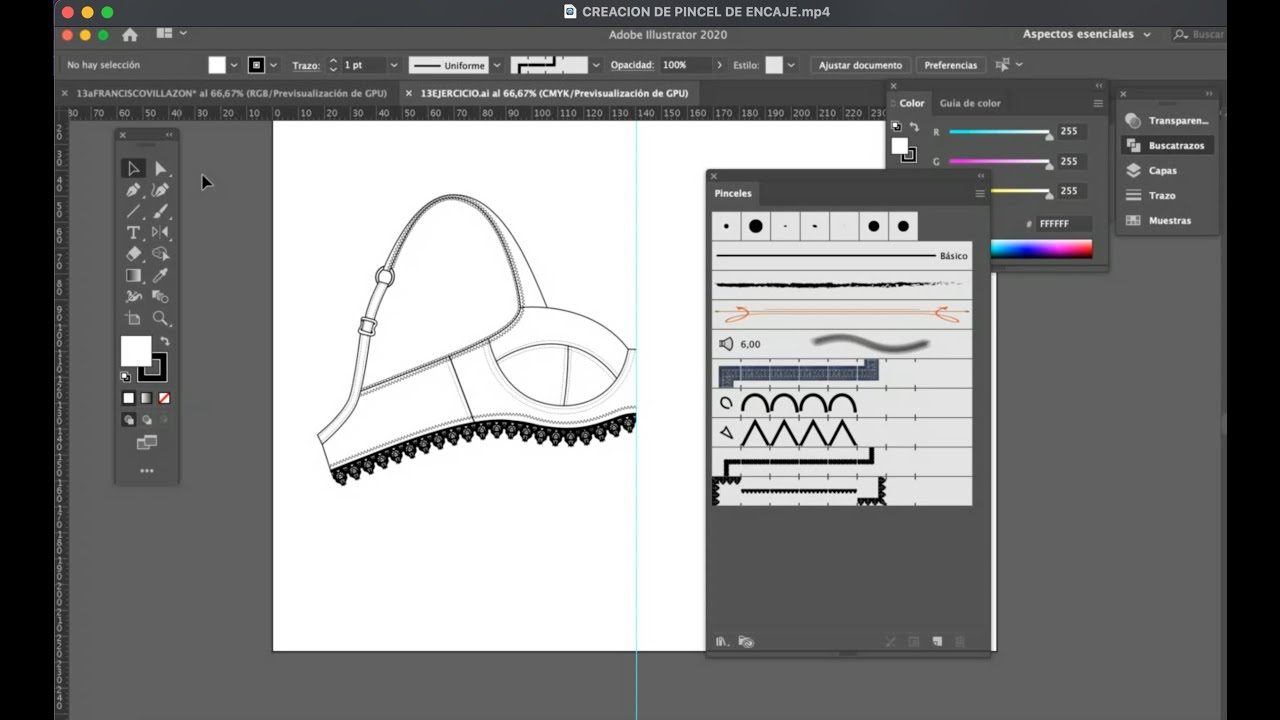
Task: Switch to 13EJERCICIO.ai document tab
Action: coord(554,93)
